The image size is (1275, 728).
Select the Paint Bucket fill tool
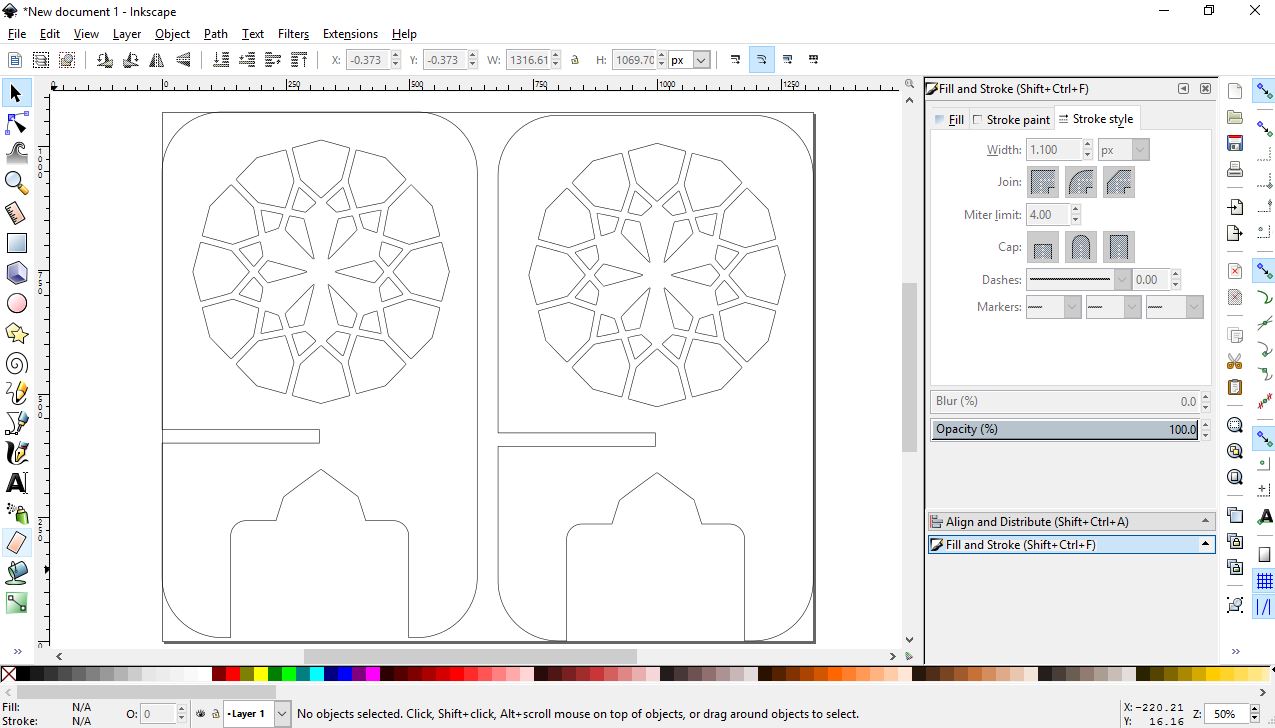click(16, 573)
